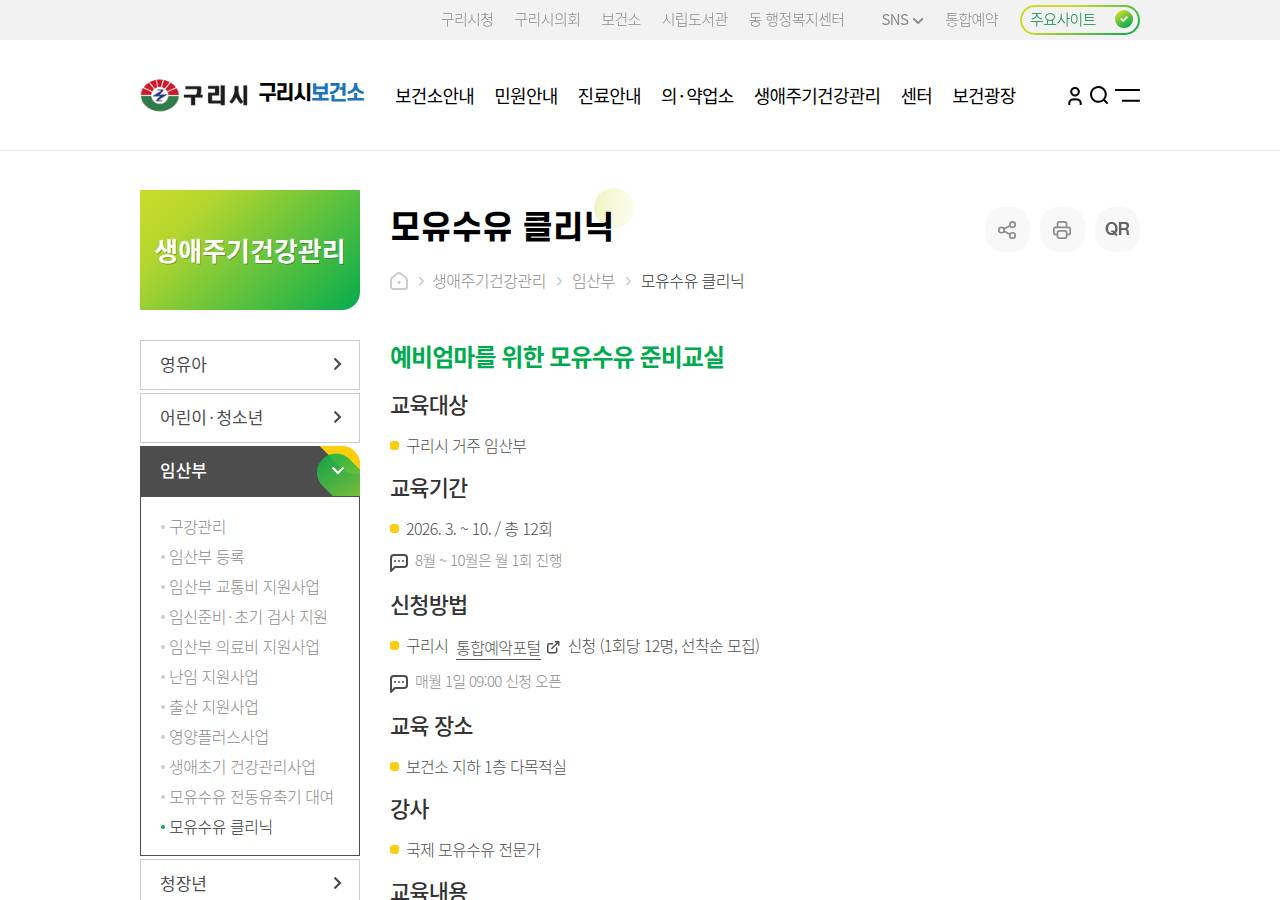Screen dimensions: 1280x900
Task: Click 임산부 in the breadcrumb
Action: pyautogui.click(x=593, y=281)
